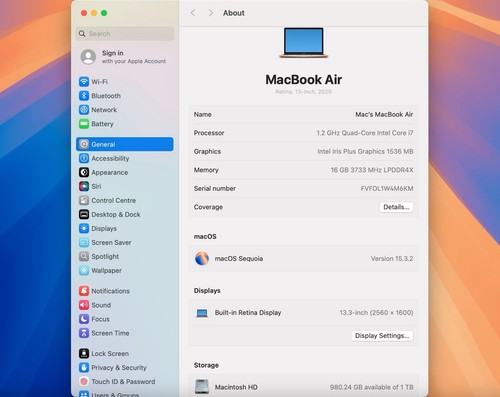Open the Touch ID & Password fingerprint icon
Screen dimensions: 500x397
[84, 381]
